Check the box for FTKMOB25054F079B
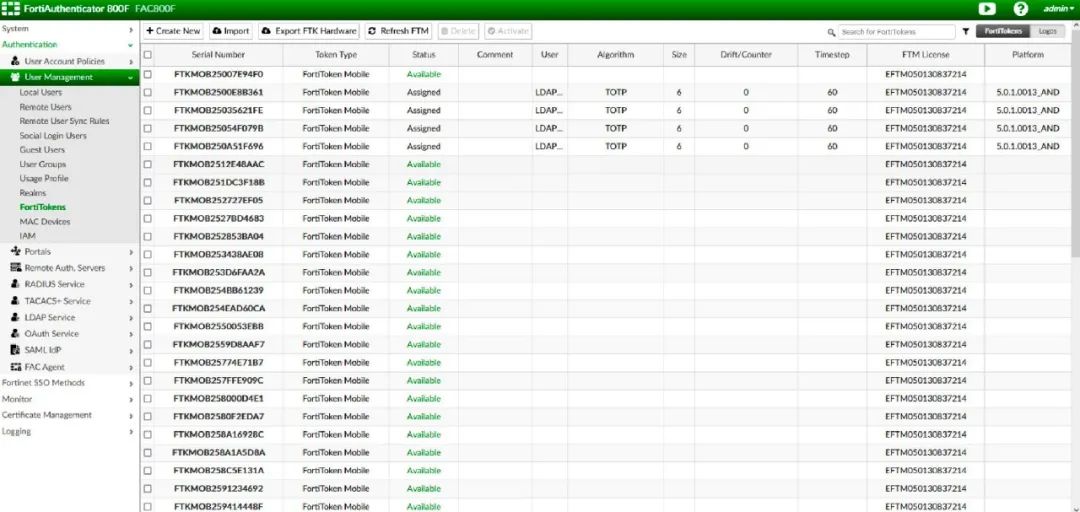Screen dimensions: 1080x512 pyautogui.click(x=147, y=128)
